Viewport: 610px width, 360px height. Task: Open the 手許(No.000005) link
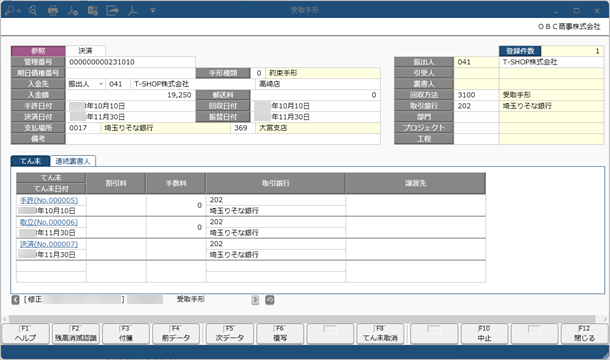click(49, 200)
